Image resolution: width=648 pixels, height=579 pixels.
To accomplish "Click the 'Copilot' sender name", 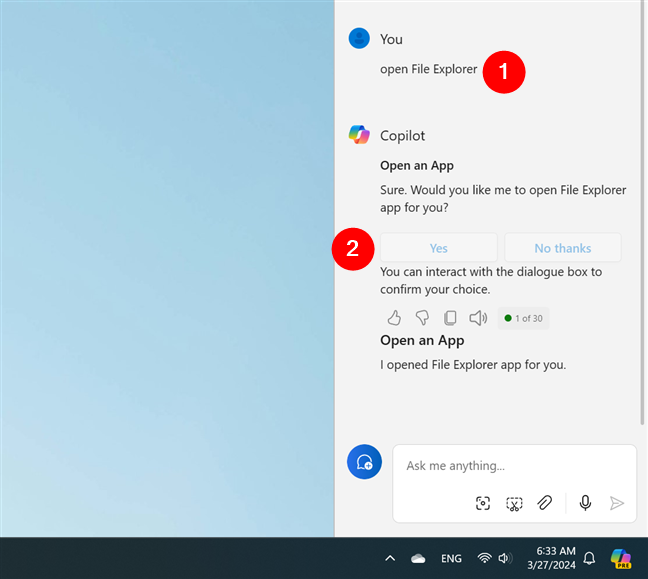I will pos(402,136).
